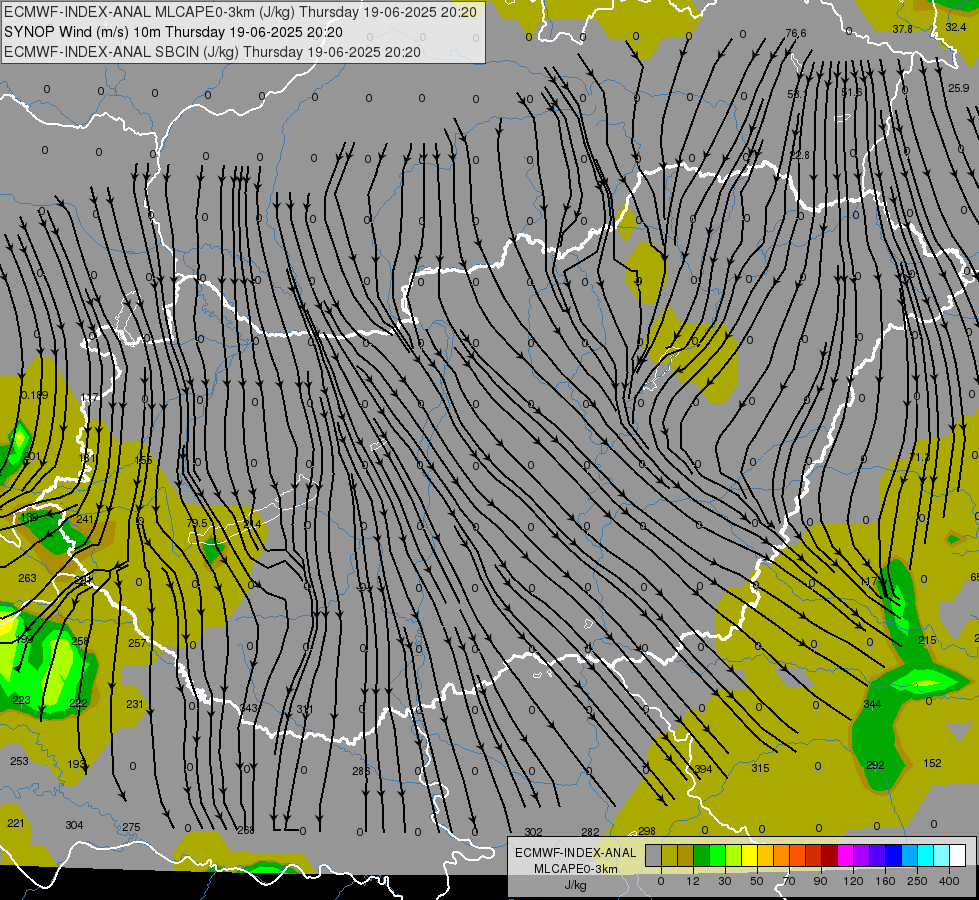979x900 pixels.
Task: Click the pure blue swatch in the legend bar
Action: click(x=894, y=855)
